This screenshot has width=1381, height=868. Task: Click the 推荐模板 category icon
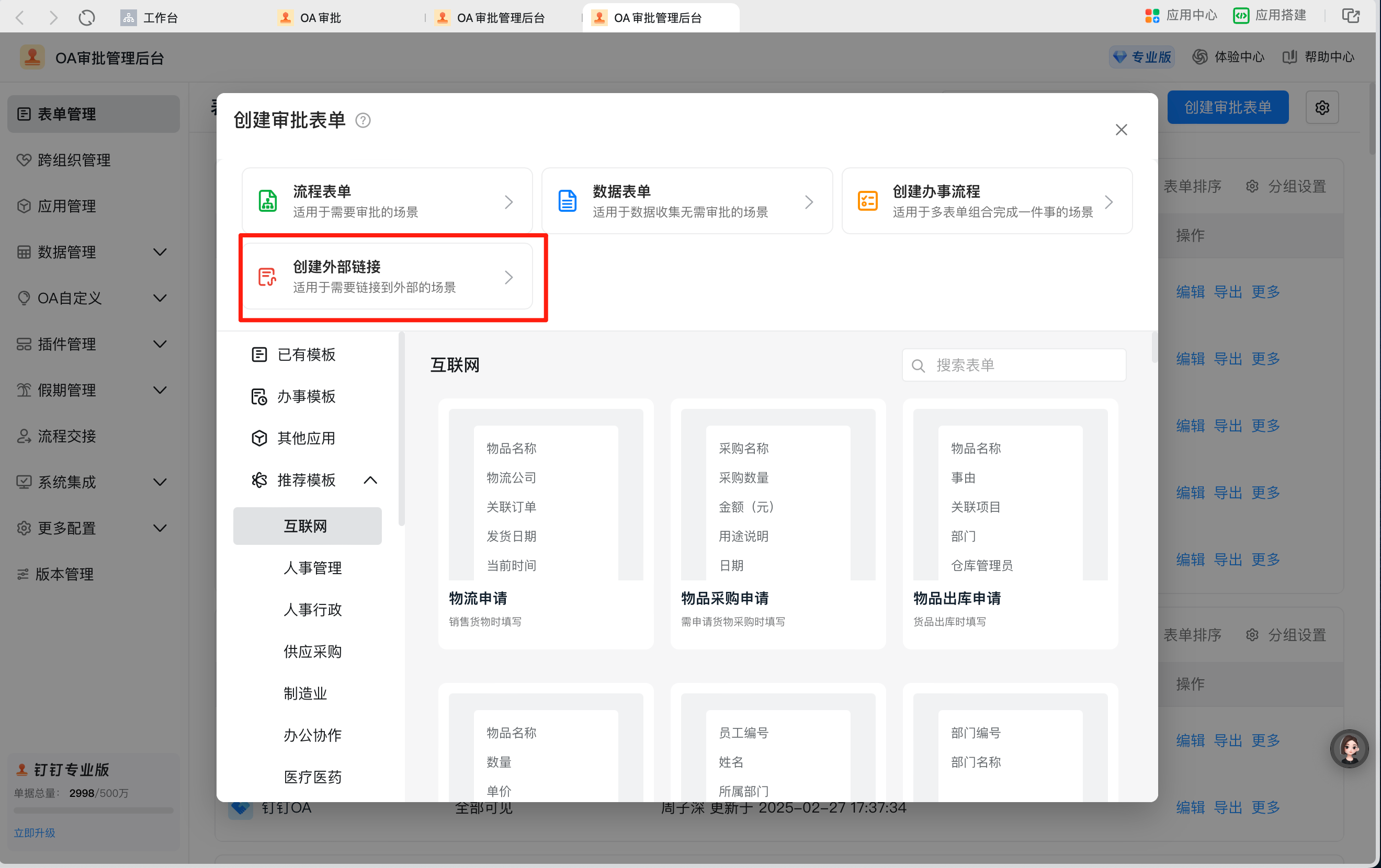(x=259, y=480)
